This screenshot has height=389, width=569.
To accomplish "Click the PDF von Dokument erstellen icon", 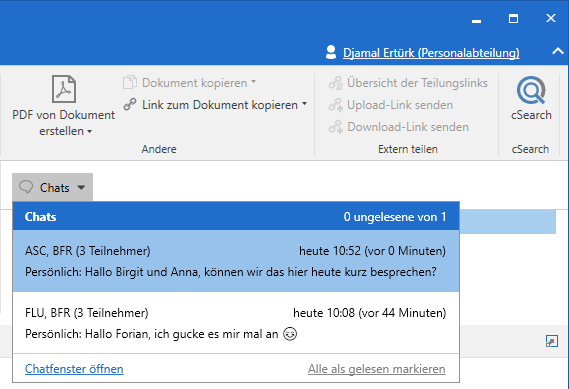I will click(x=64, y=89).
